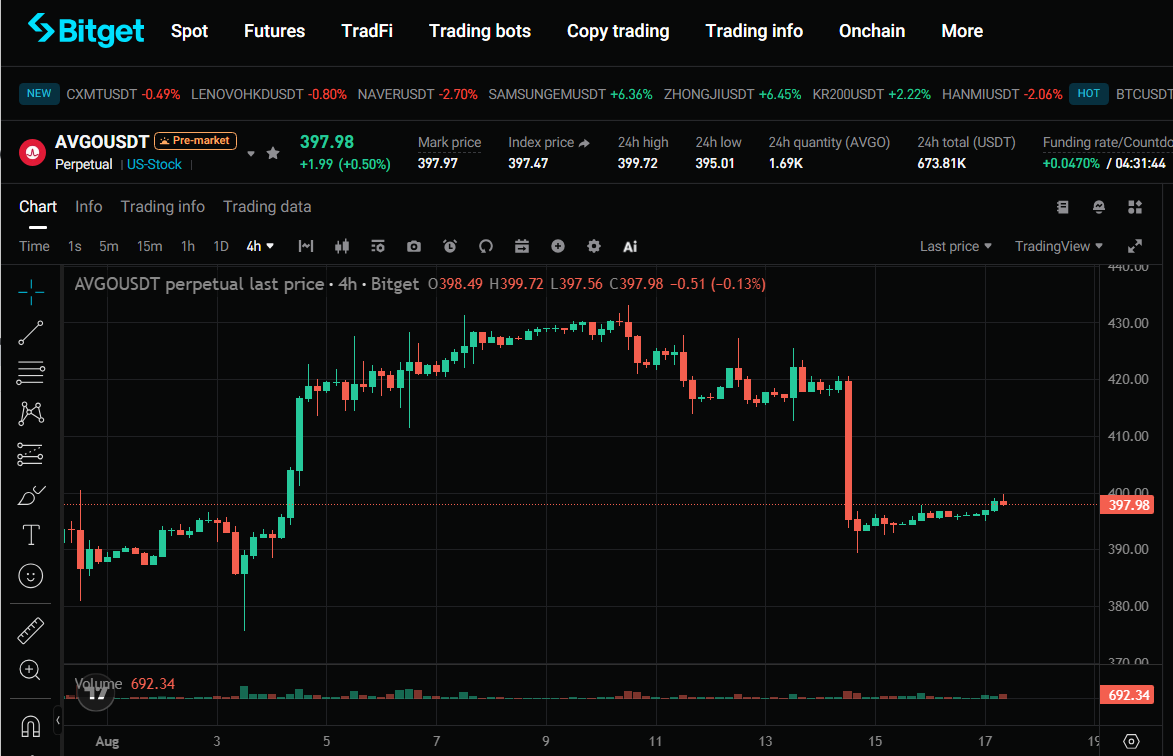
Task: Select the Fibonacci retracement lines tool
Action: (x=31, y=372)
